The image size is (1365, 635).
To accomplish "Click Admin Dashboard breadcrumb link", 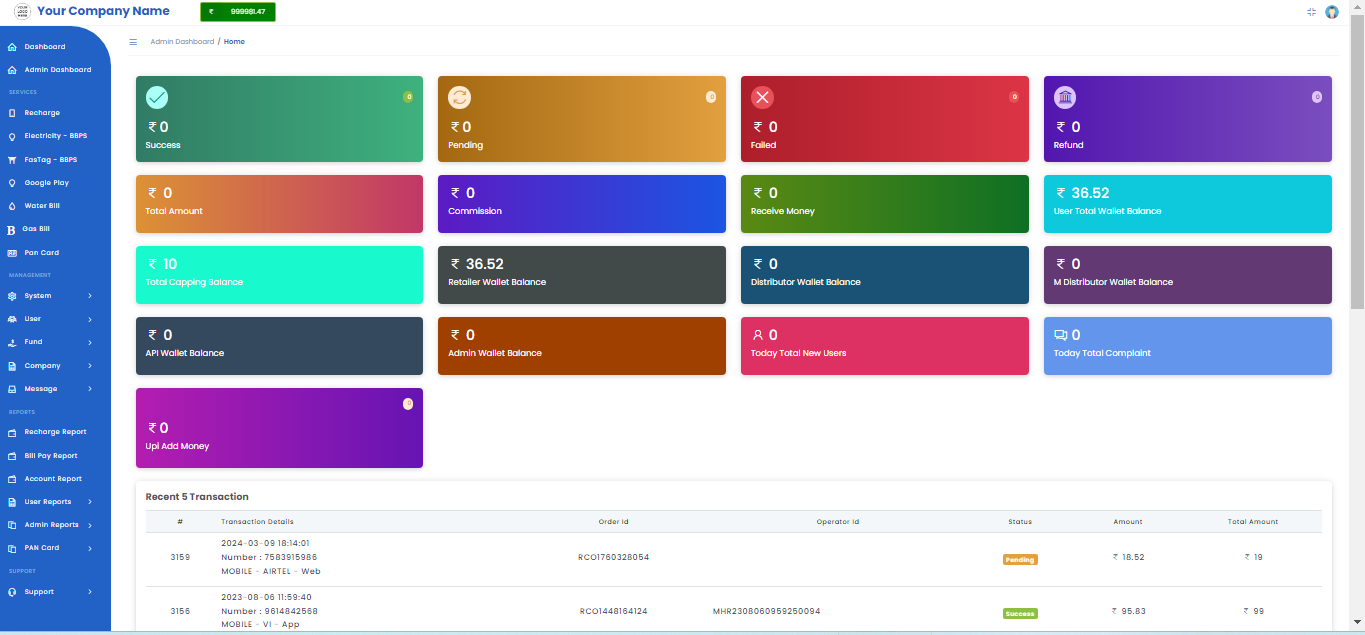I will coord(181,42).
